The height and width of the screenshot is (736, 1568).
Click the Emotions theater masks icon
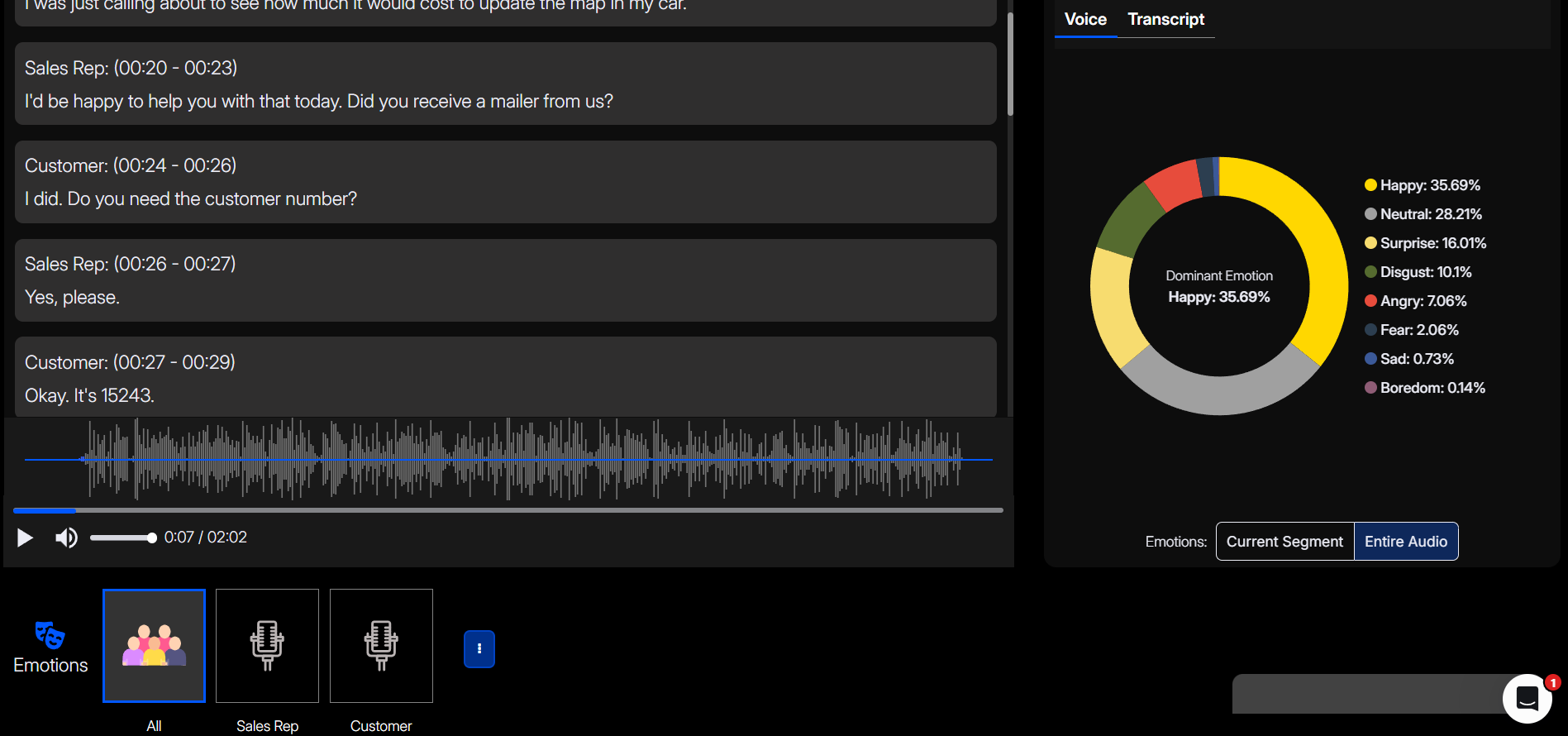tap(50, 635)
